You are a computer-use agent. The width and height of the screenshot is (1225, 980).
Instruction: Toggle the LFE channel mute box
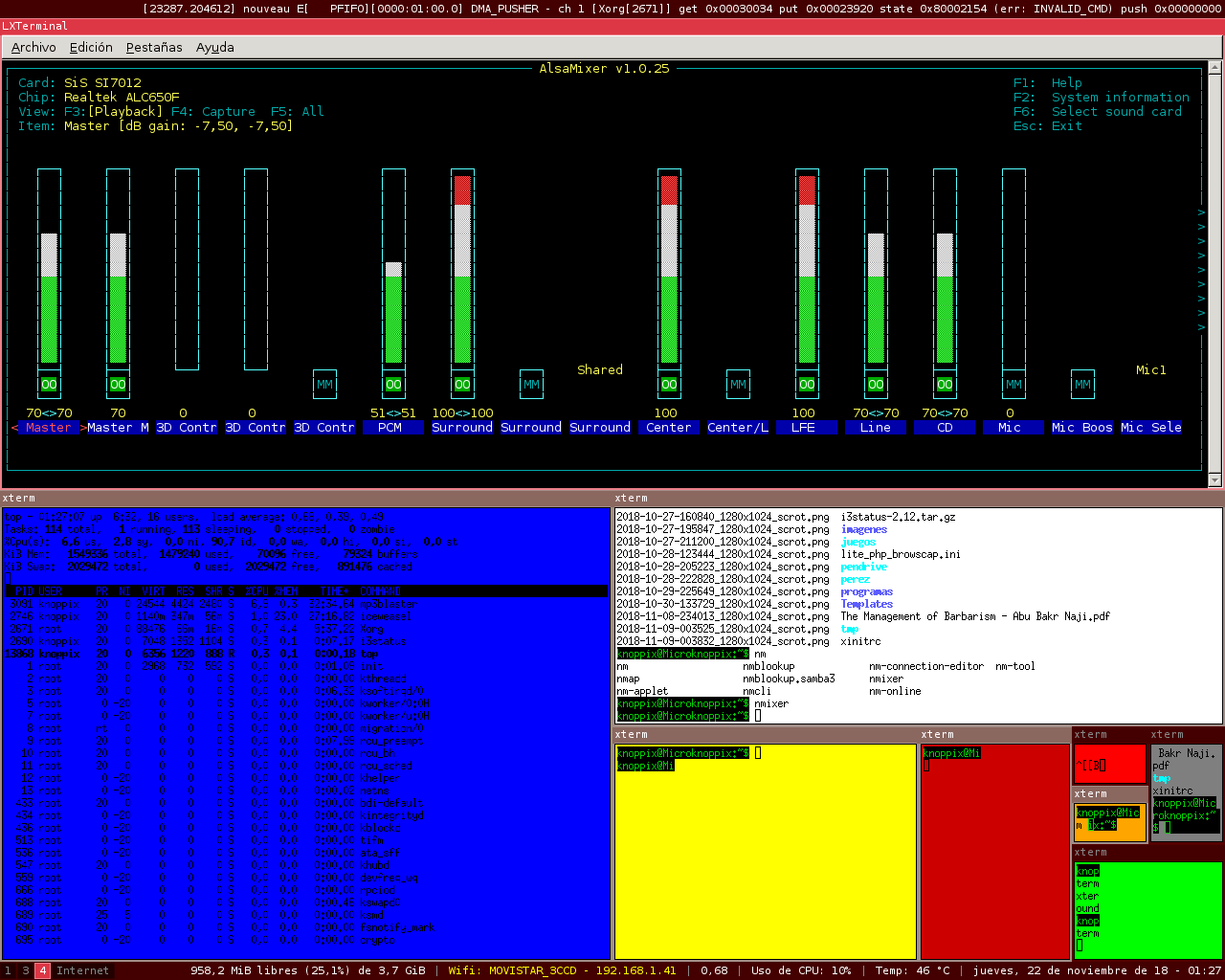(x=807, y=385)
